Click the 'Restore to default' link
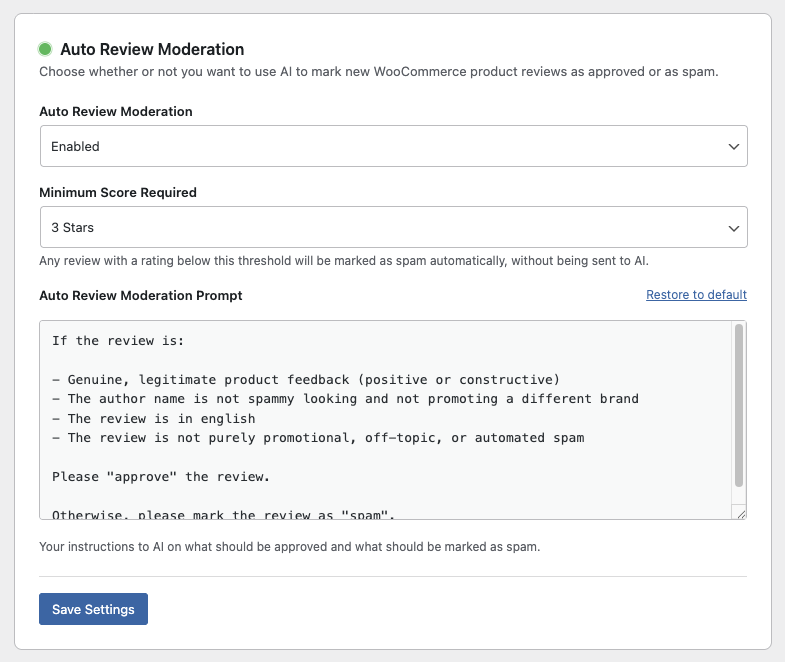 click(696, 294)
